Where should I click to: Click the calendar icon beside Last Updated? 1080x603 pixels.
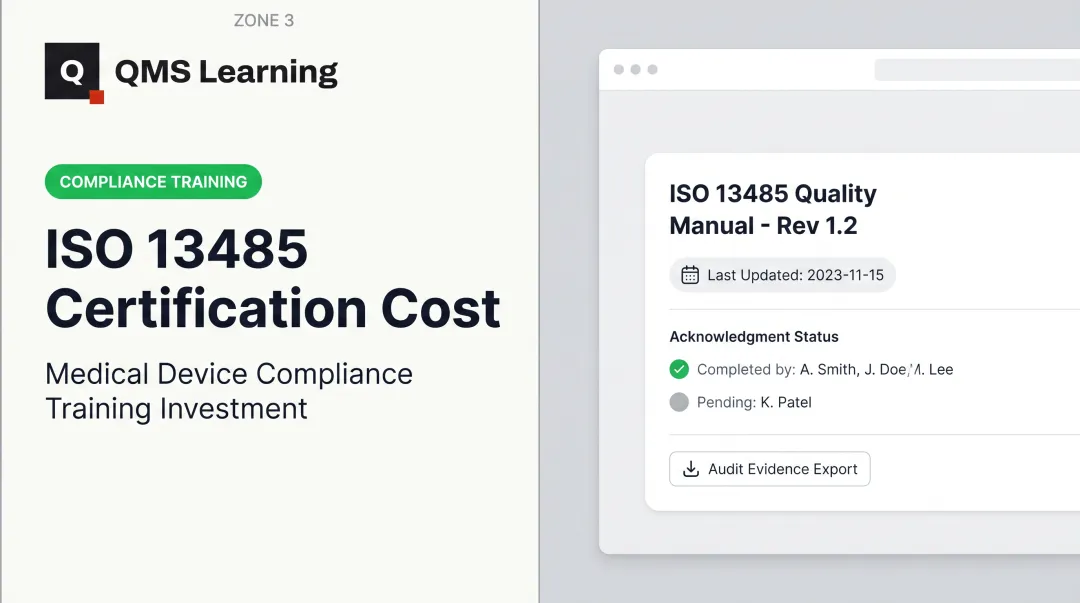pyautogui.click(x=689, y=275)
